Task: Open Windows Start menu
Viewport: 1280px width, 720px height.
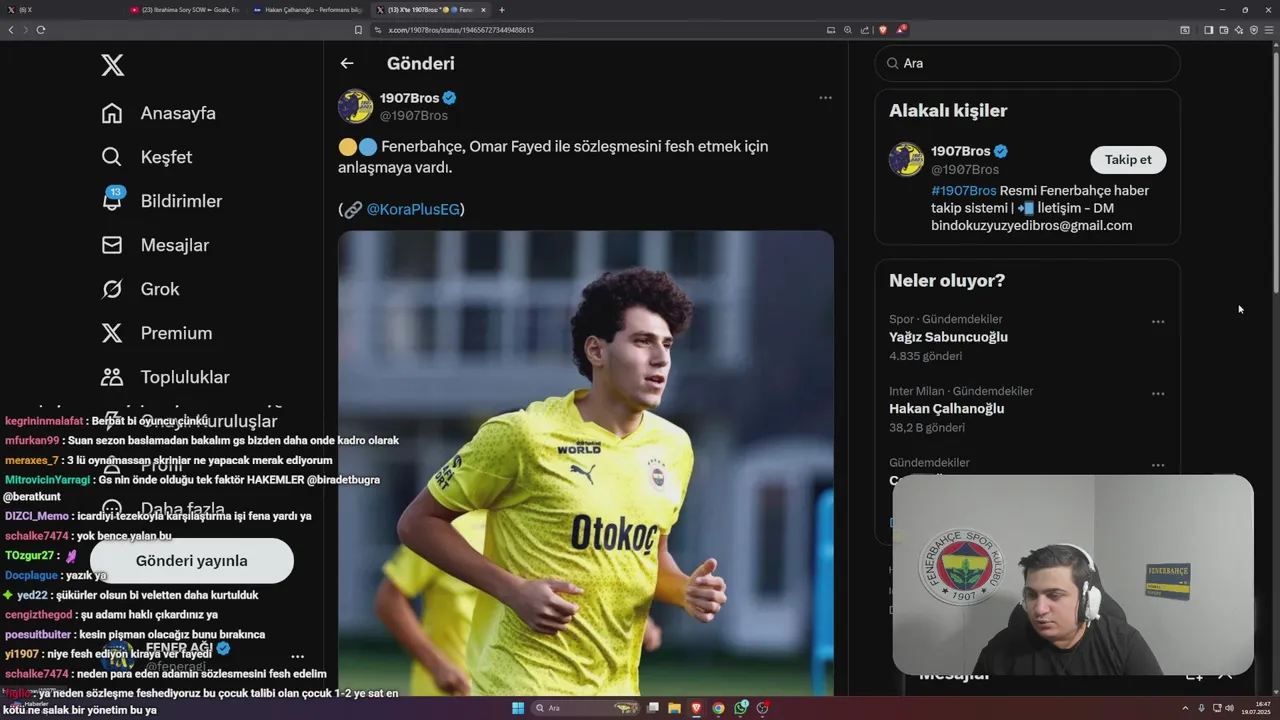Action: click(518, 708)
